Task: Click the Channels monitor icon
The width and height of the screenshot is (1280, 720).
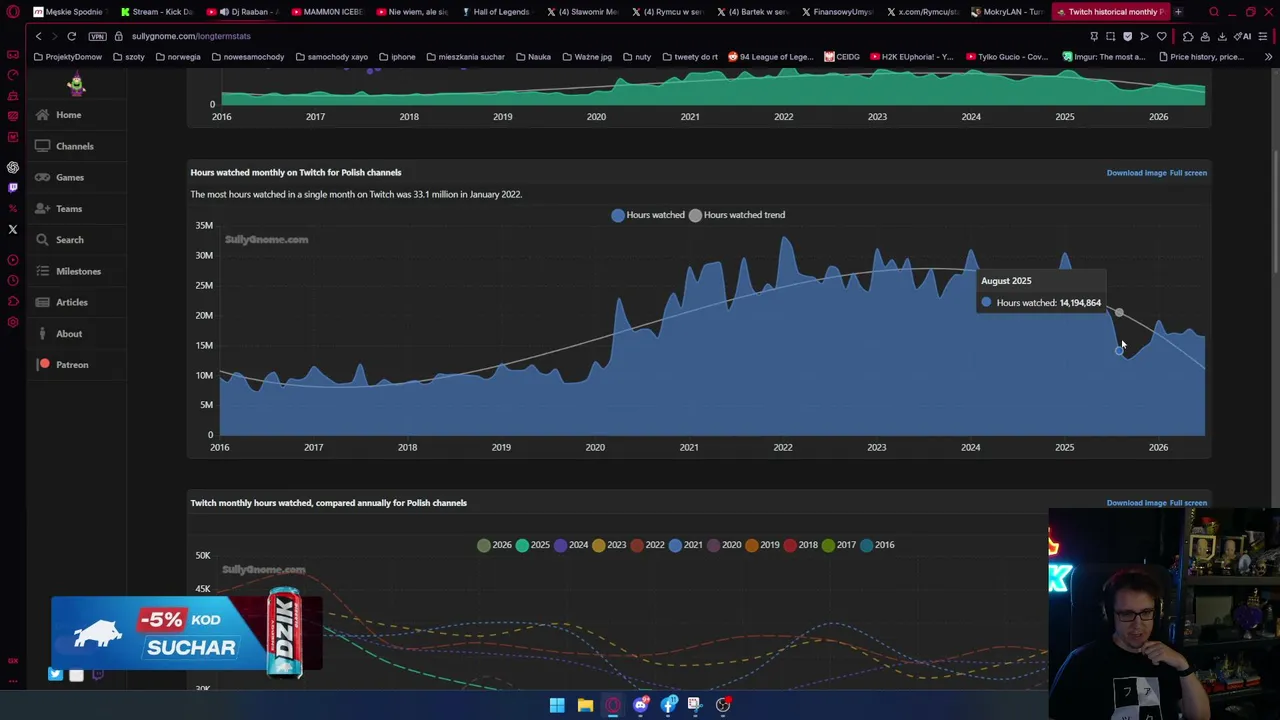Action: coord(42,146)
